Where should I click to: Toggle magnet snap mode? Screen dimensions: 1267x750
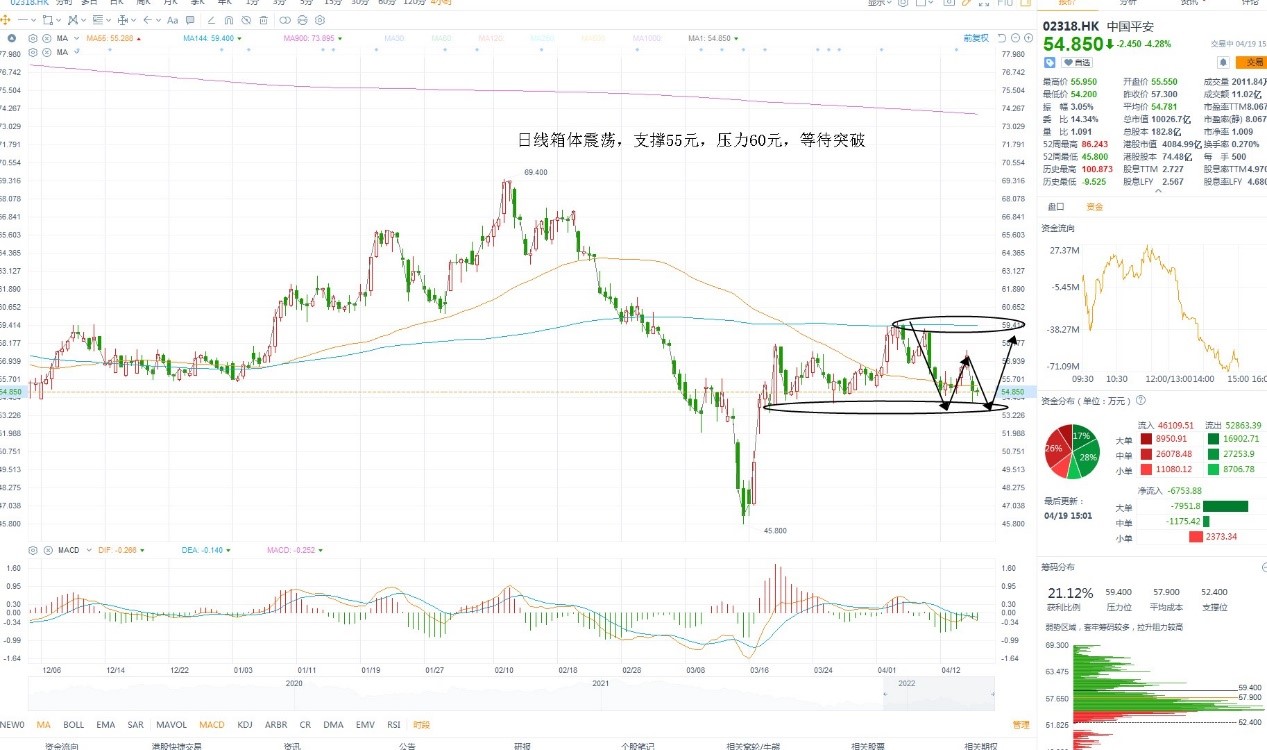coord(228,20)
